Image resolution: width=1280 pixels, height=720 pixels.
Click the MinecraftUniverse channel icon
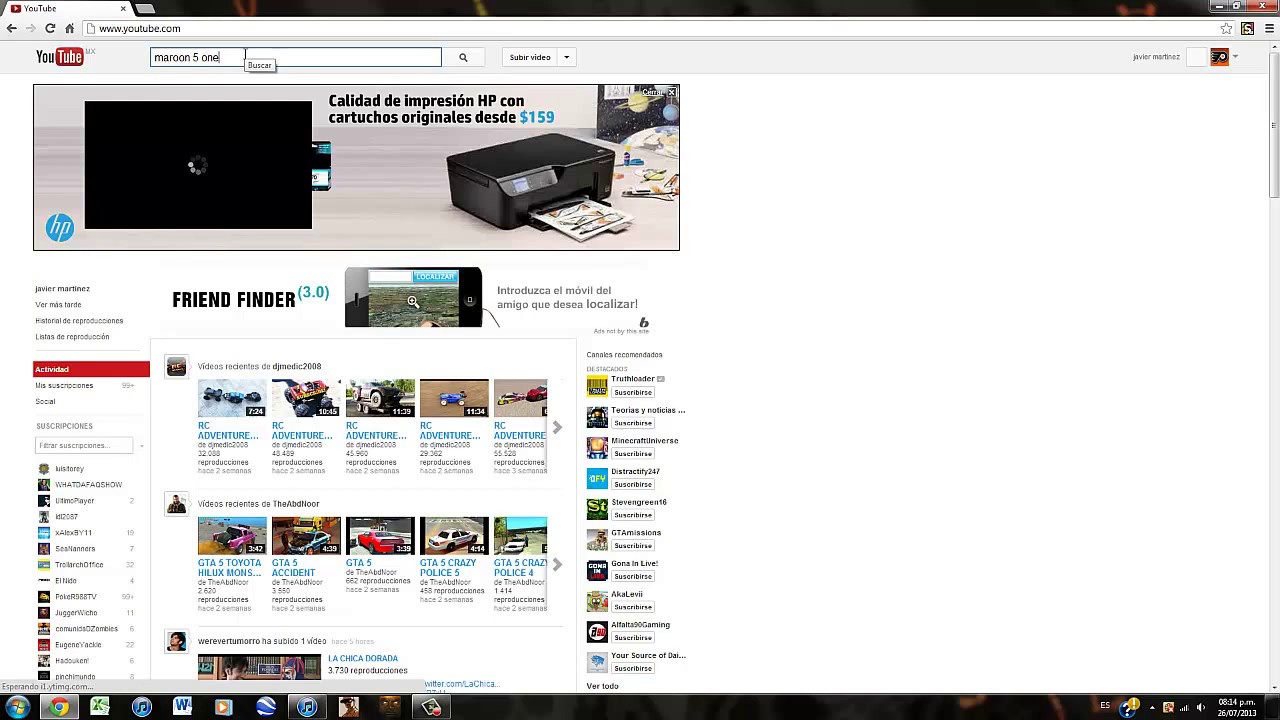tap(597, 448)
